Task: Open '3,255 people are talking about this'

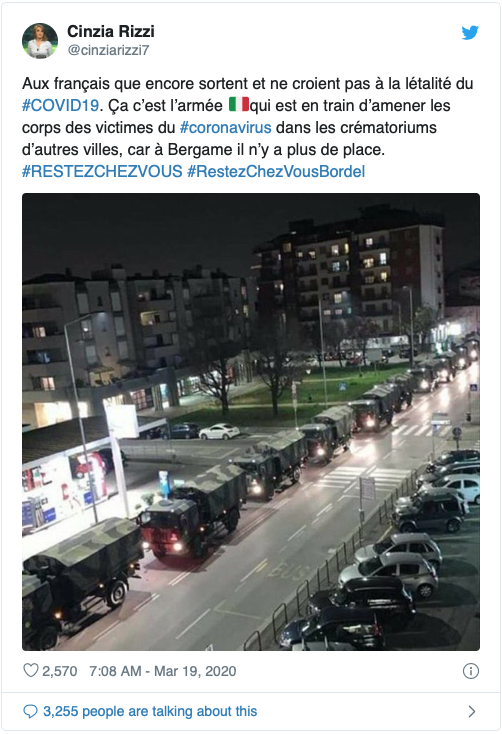Action: 150,712
